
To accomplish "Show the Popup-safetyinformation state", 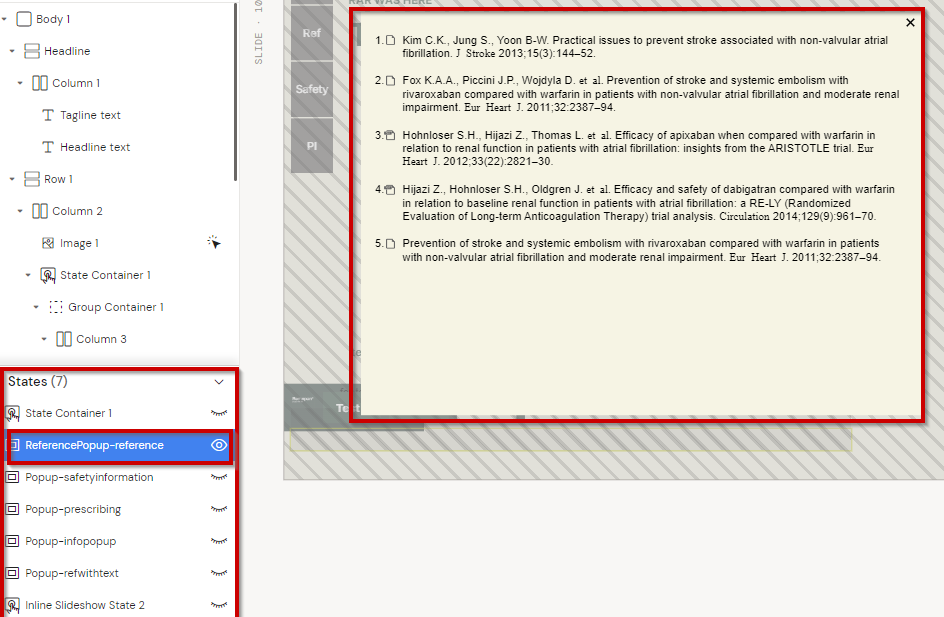I will (x=219, y=477).
